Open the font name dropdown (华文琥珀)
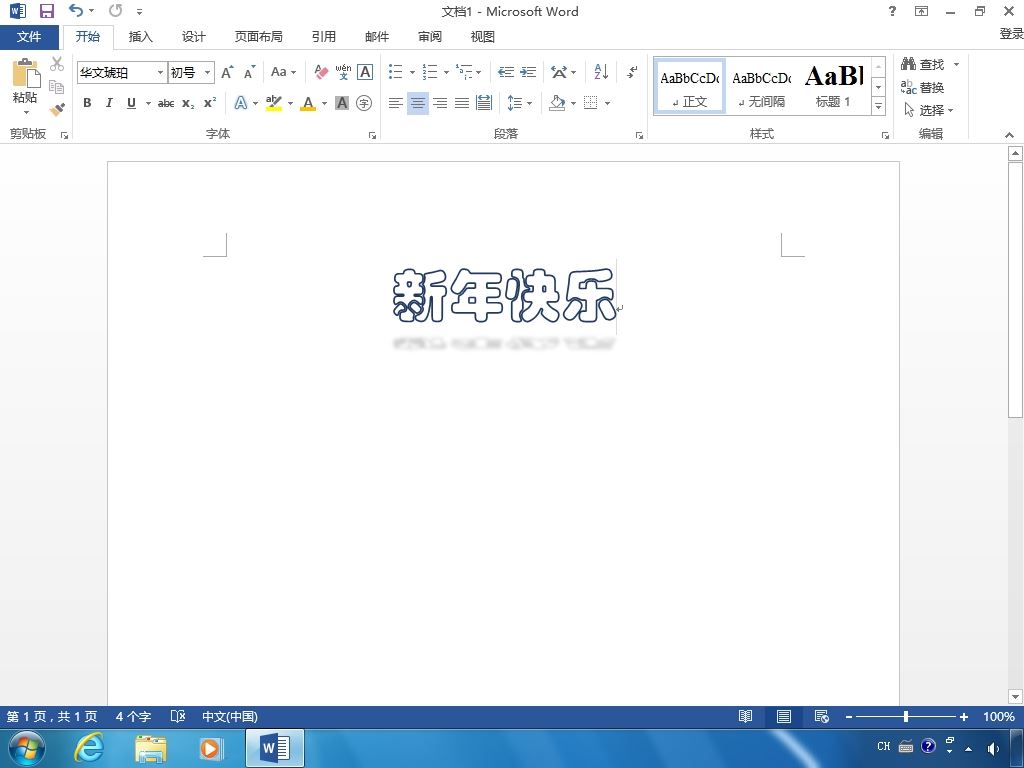Viewport: 1024px width, 768px height. [160, 72]
